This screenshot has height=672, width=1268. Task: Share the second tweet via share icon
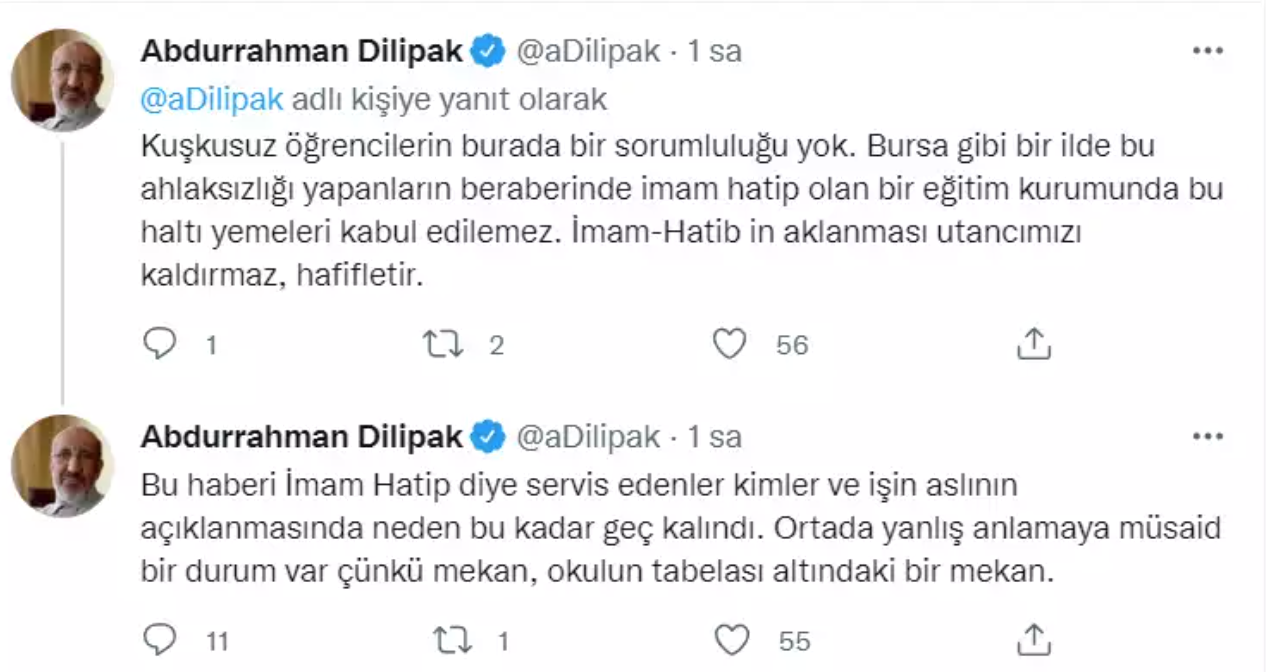pos(1033,639)
